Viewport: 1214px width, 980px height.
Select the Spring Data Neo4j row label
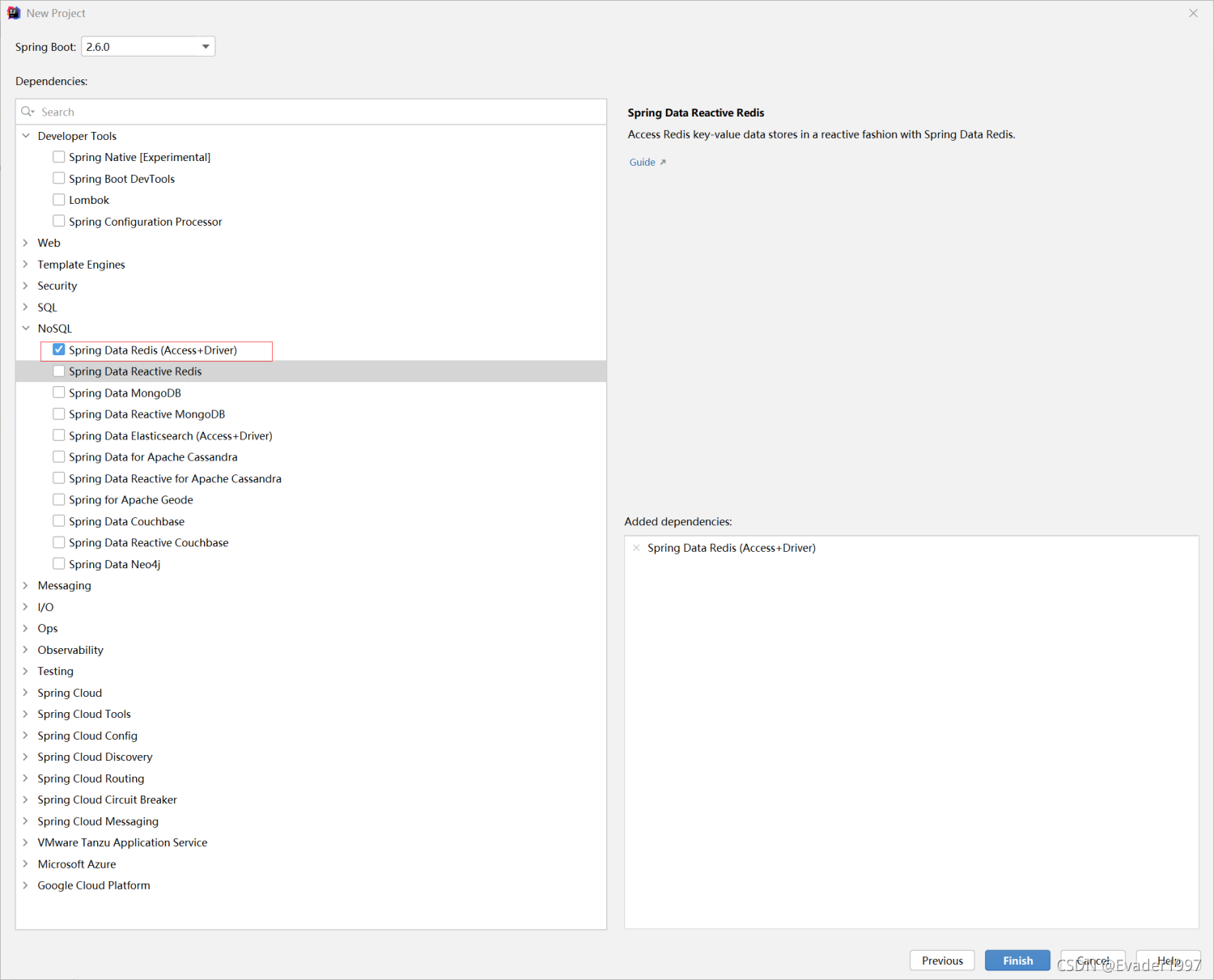pyautogui.click(x=115, y=564)
